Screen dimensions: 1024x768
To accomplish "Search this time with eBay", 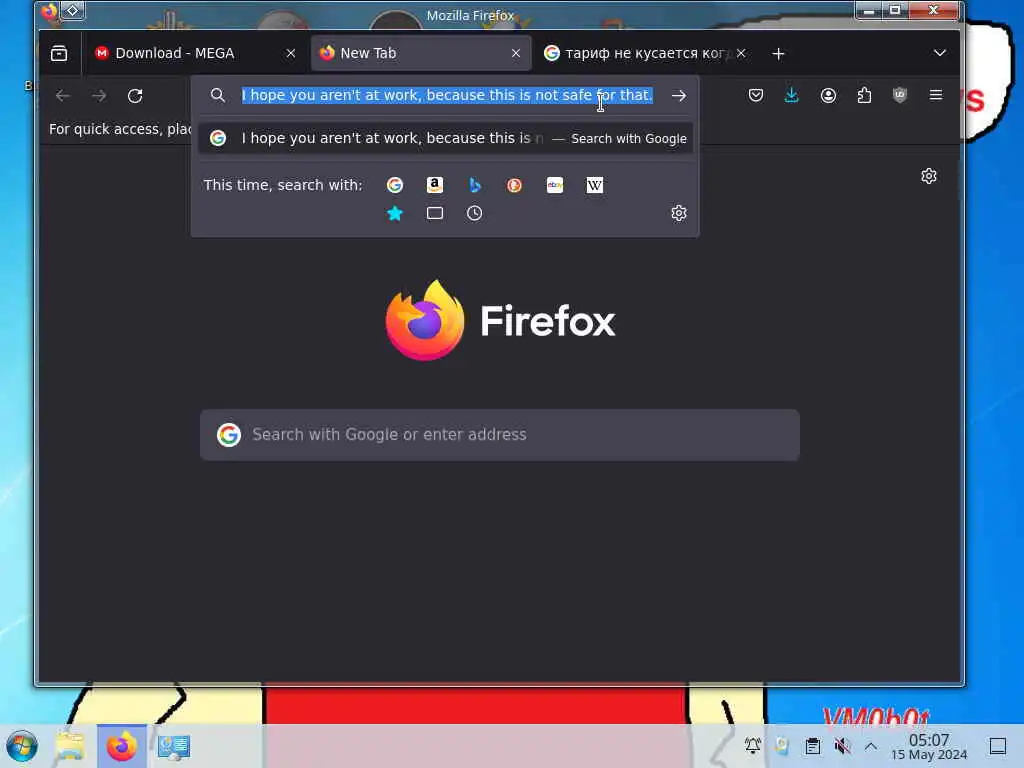I will (x=554, y=185).
